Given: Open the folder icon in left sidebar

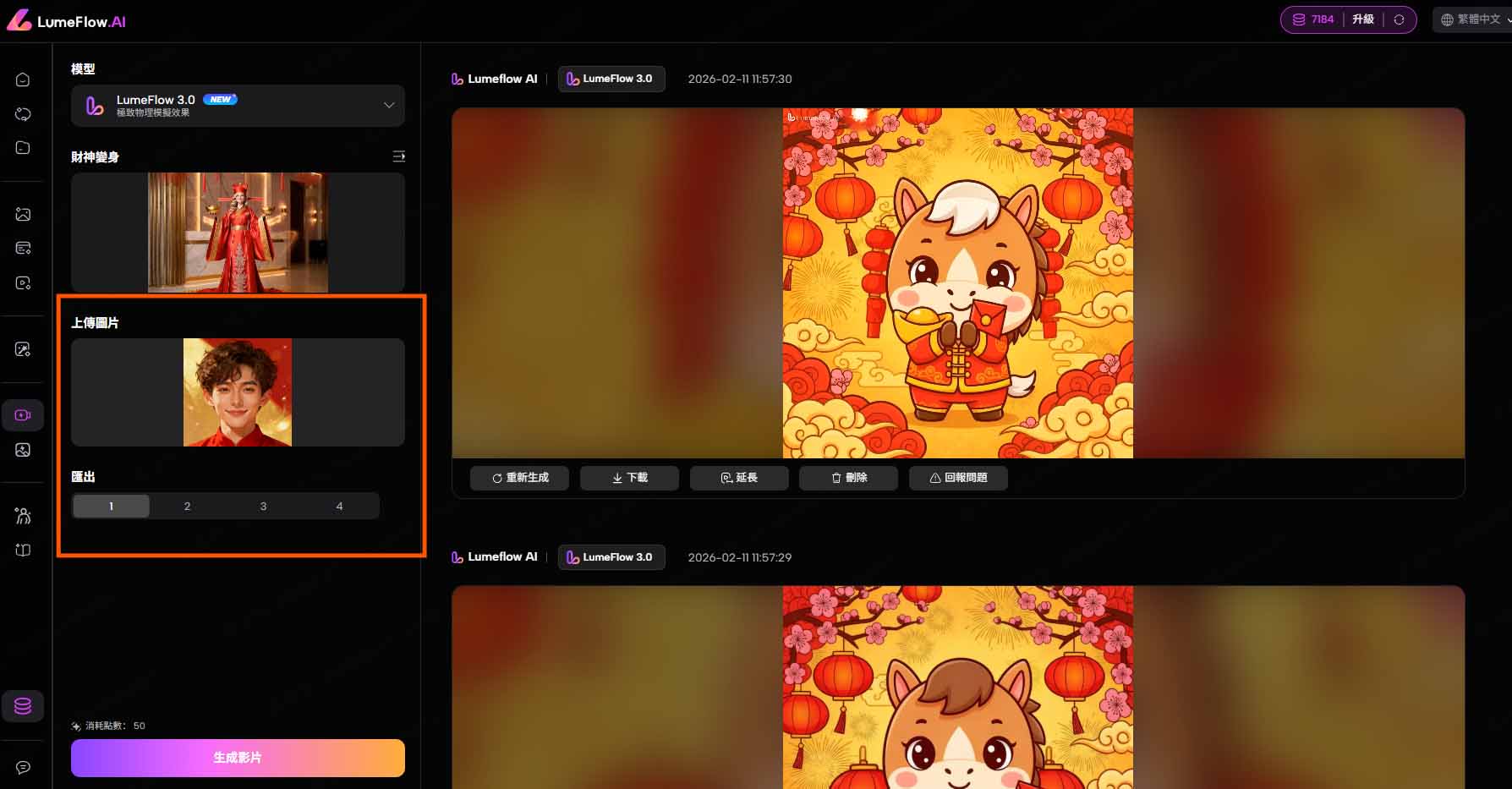Looking at the screenshot, I should click(23, 148).
